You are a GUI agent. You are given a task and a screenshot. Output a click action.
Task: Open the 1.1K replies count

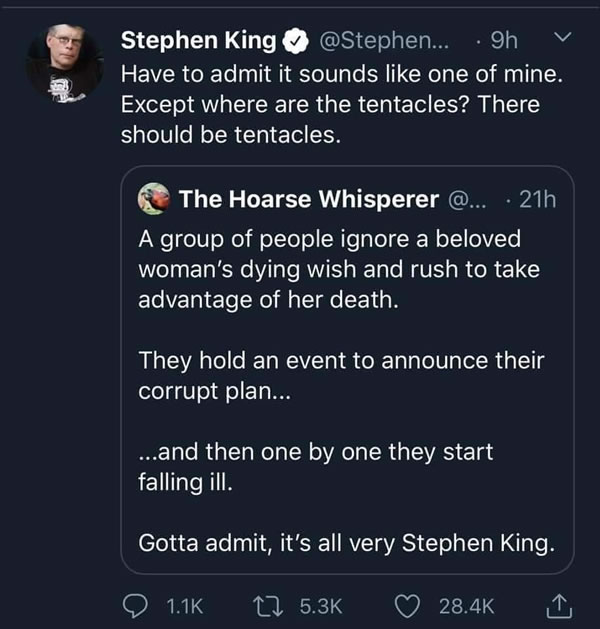click(x=182, y=606)
